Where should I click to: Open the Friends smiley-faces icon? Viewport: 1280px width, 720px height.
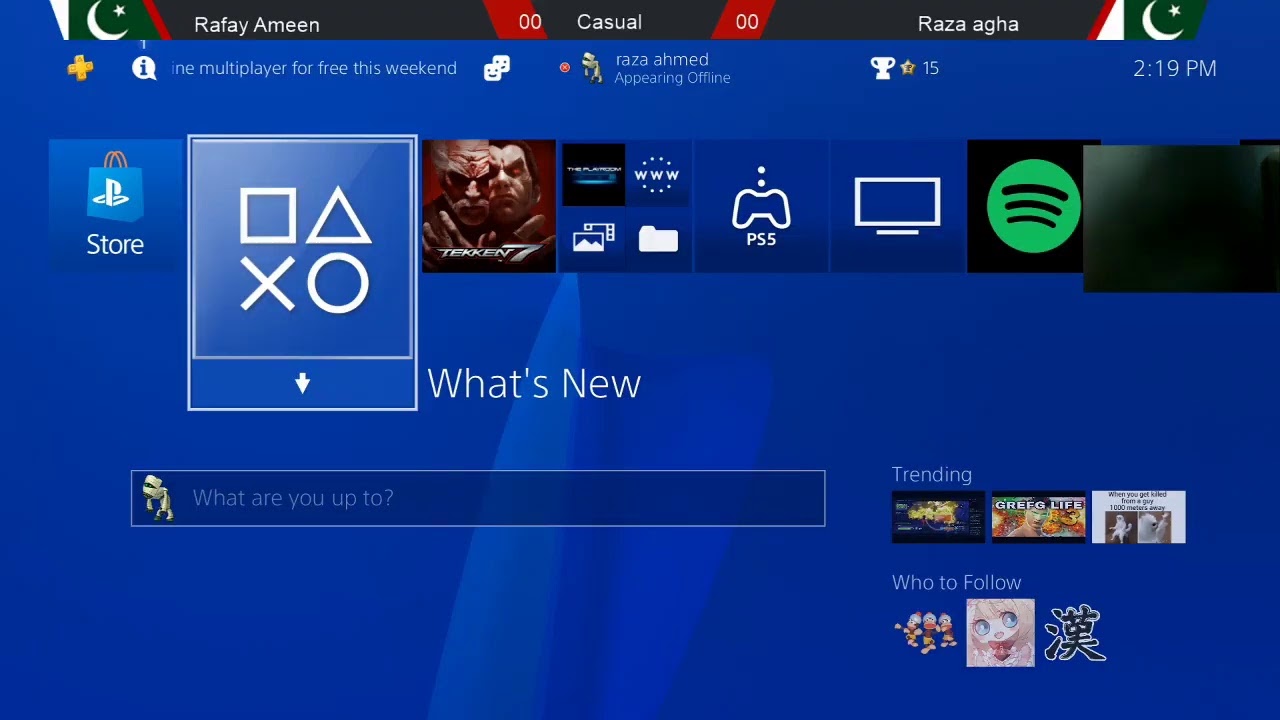click(496, 68)
